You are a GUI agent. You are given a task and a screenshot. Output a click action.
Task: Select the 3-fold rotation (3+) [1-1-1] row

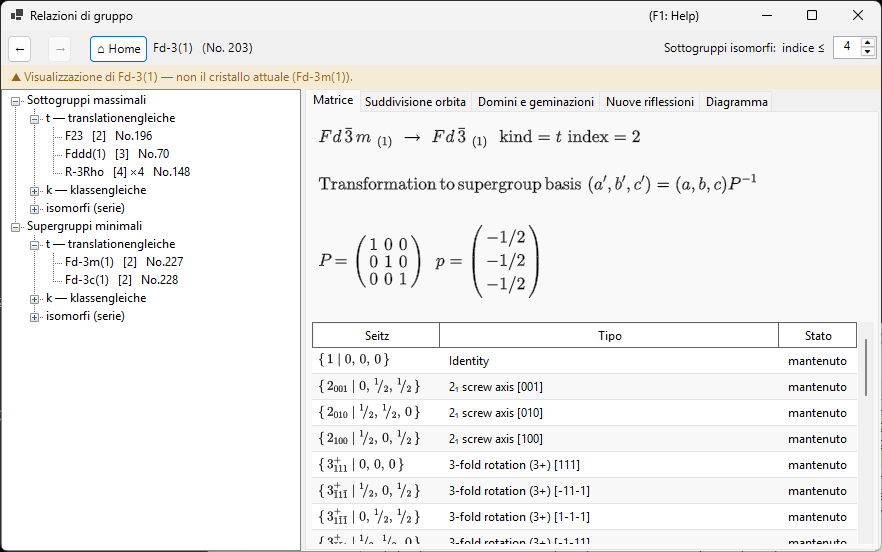(x=584, y=517)
